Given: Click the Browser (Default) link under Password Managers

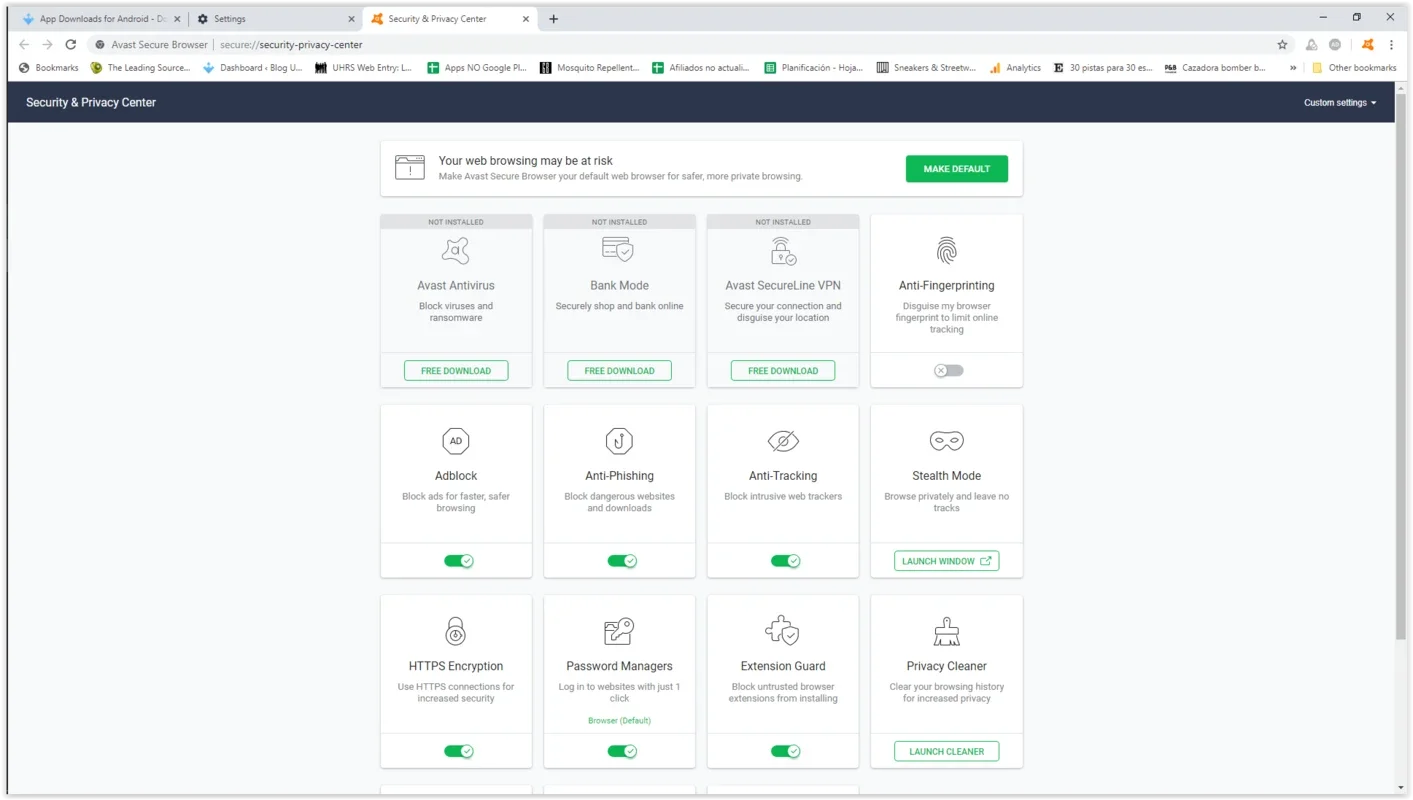Looking at the screenshot, I should pos(619,720).
